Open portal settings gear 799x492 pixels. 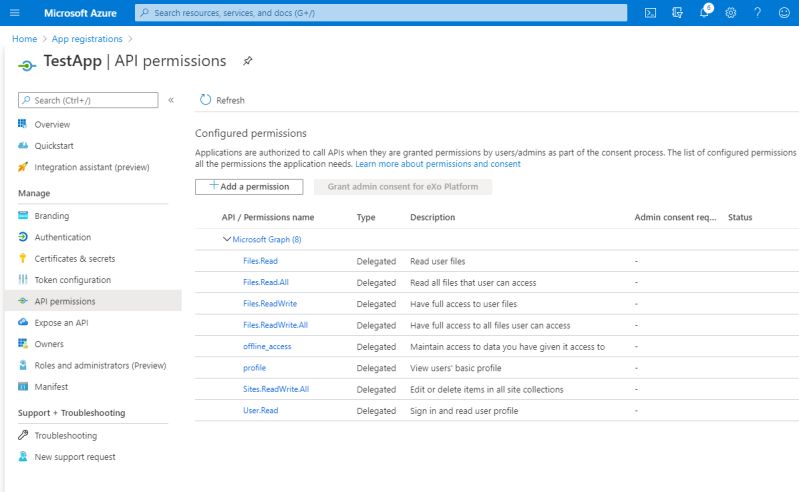click(731, 13)
